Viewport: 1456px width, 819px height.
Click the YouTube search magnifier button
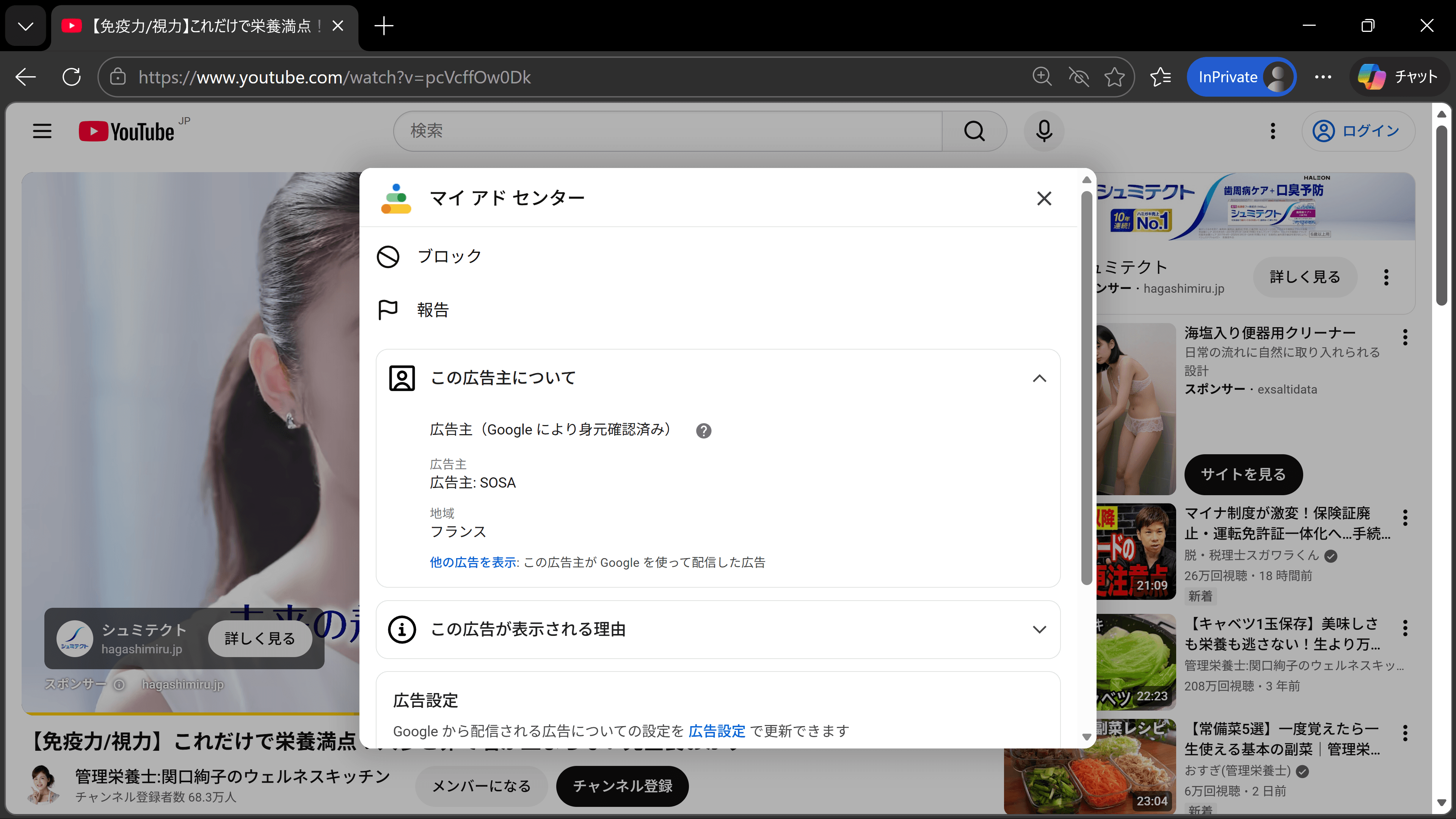974,131
